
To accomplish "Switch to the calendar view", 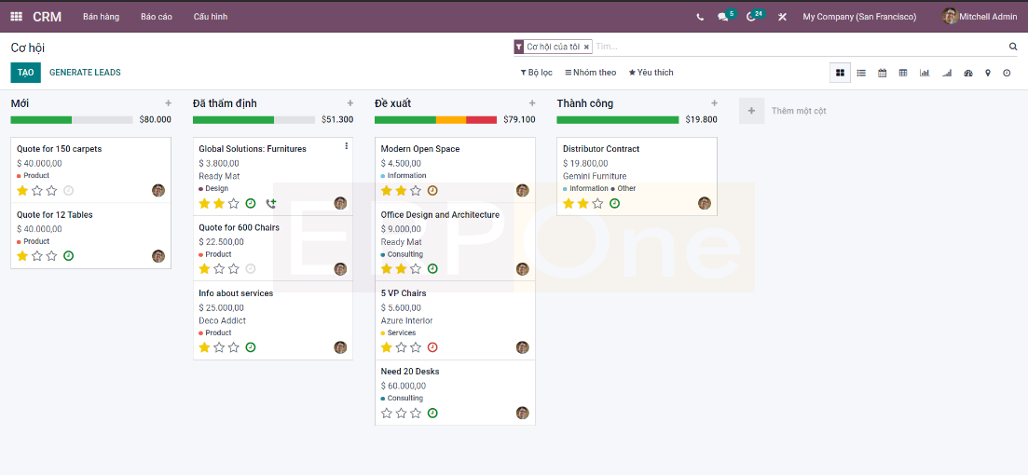I will pyautogui.click(x=882, y=73).
